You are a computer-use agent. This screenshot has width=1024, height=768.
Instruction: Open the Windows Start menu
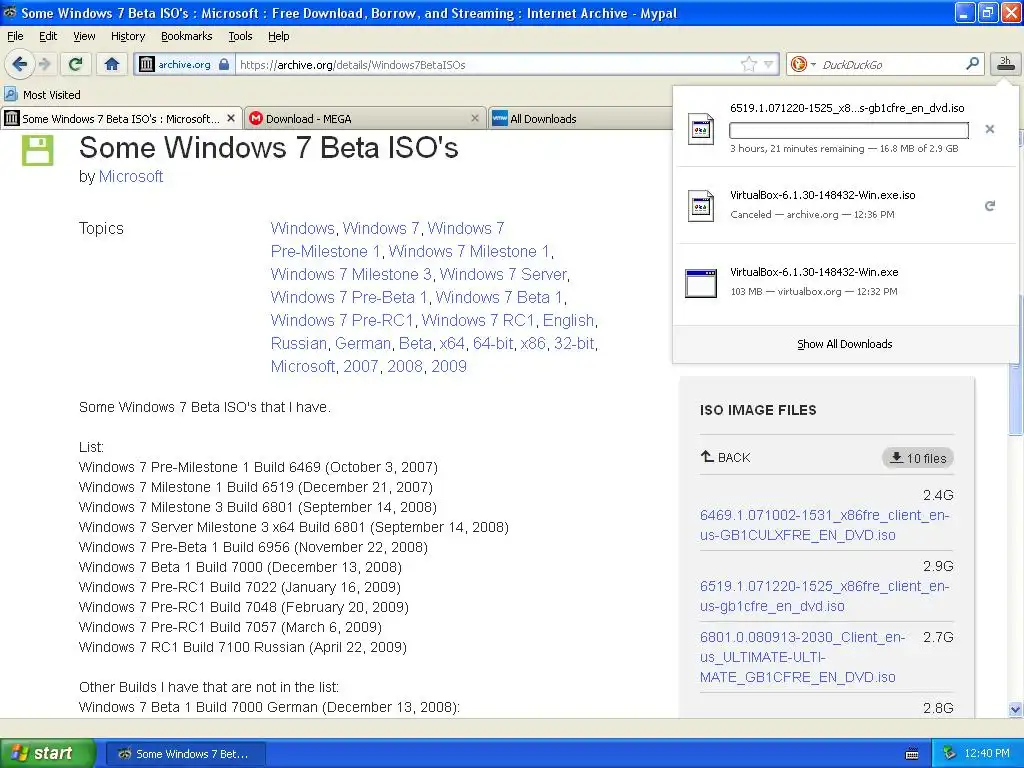[47, 753]
